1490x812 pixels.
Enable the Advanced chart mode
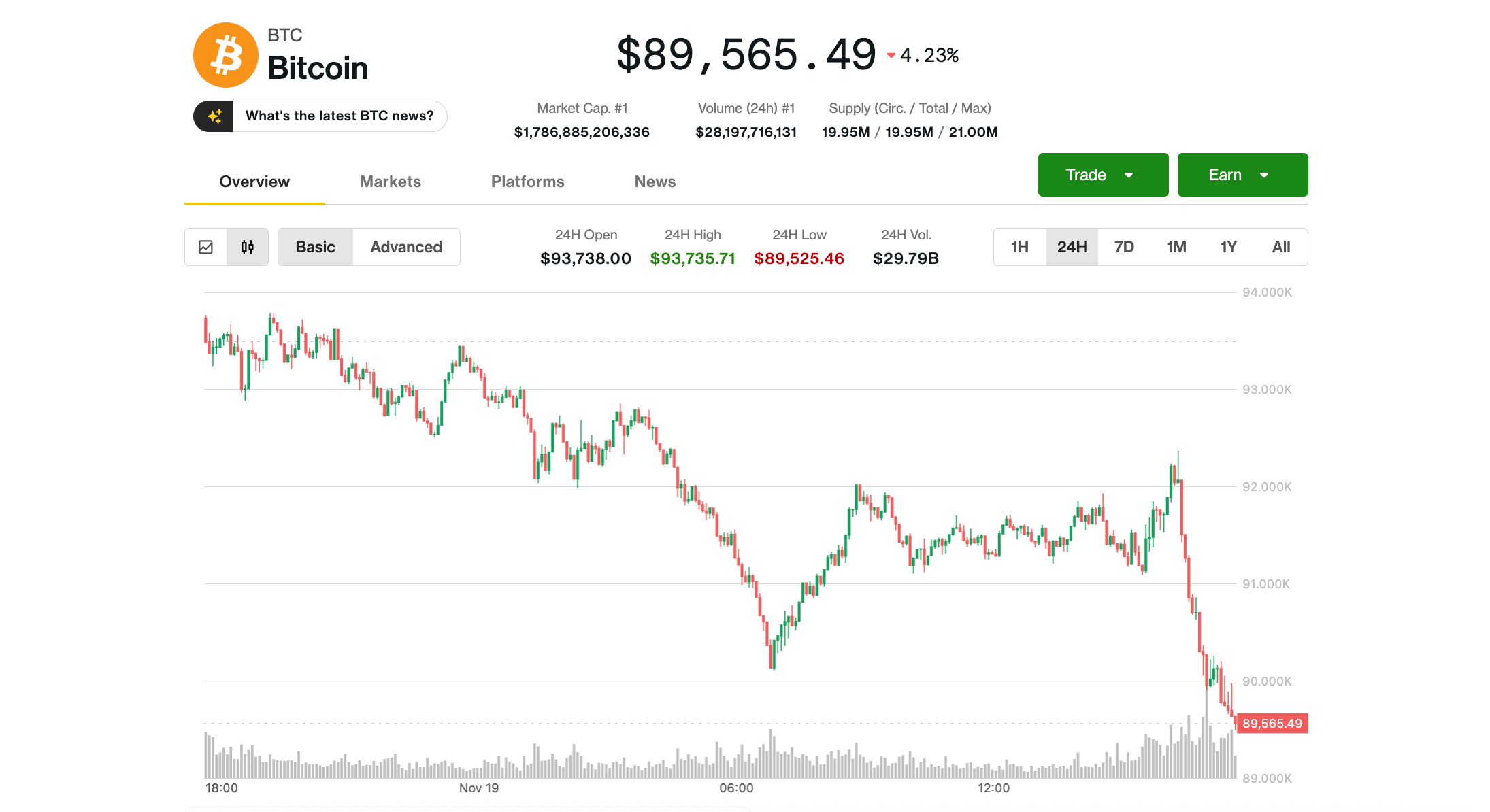coord(405,247)
